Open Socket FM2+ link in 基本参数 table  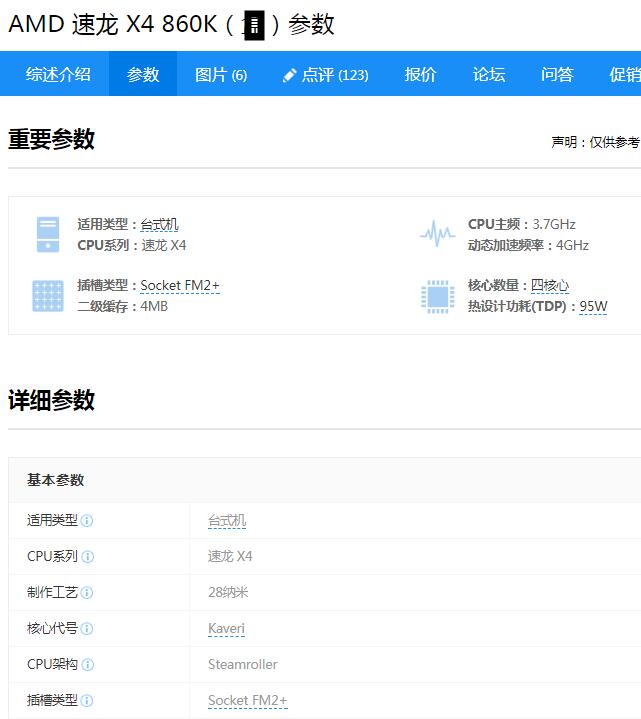pyautogui.click(x=248, y=700)
